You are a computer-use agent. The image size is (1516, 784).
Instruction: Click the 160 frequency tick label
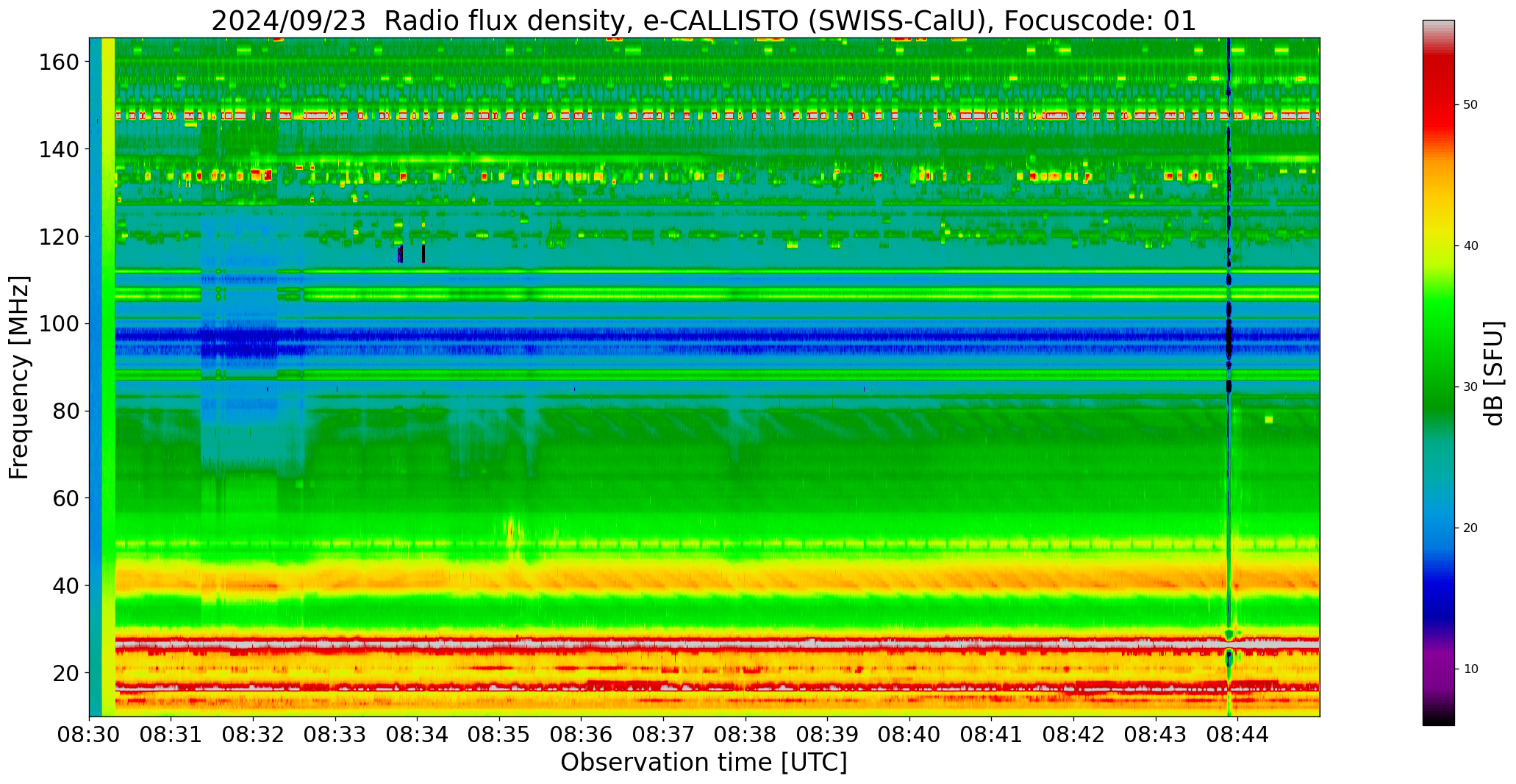point(59,62)
